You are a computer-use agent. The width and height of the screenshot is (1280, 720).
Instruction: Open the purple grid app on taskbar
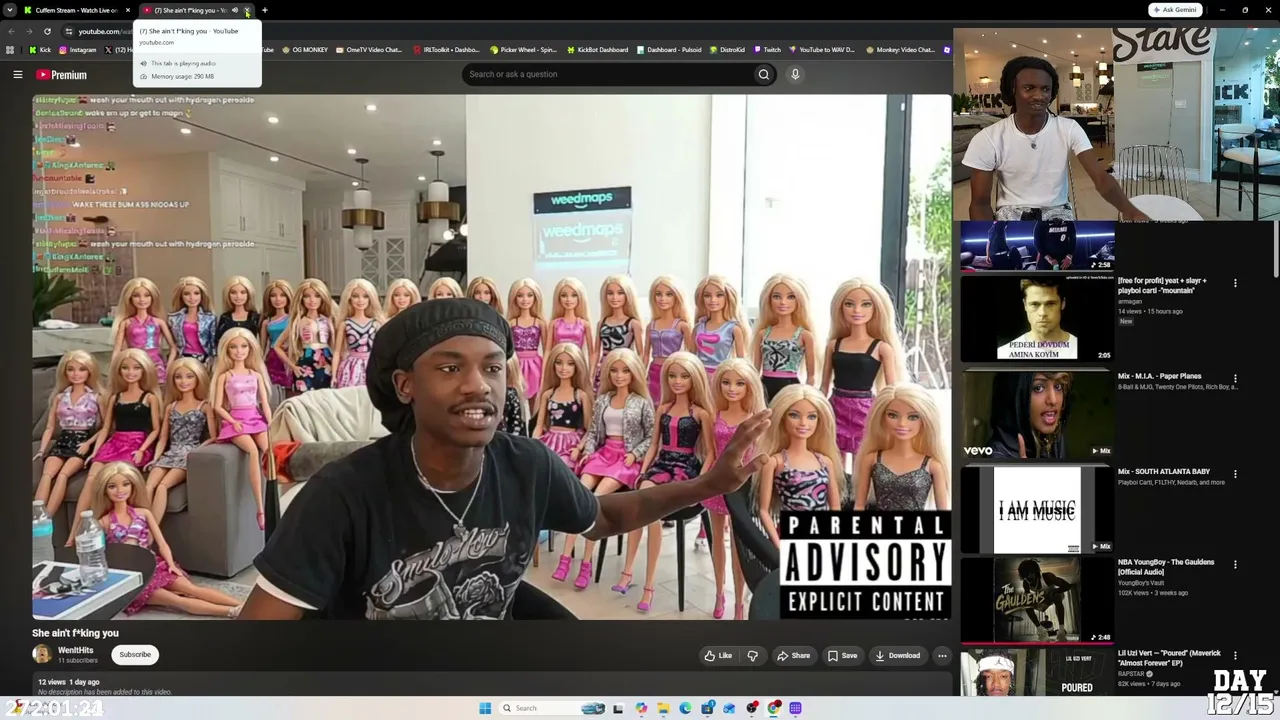(x=796, y=708)
